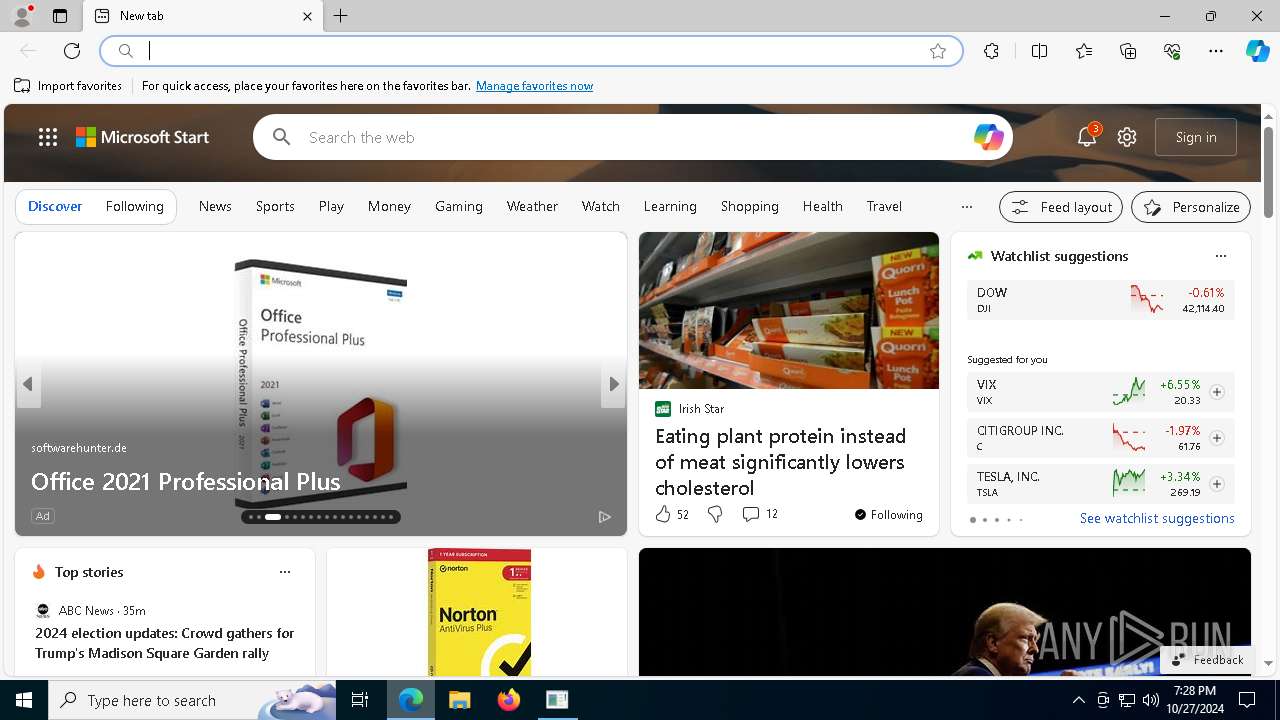The height and width of the screenshot is (720, 1280).
Task: Open a new tab with plus button
Action: click(341, 16)
